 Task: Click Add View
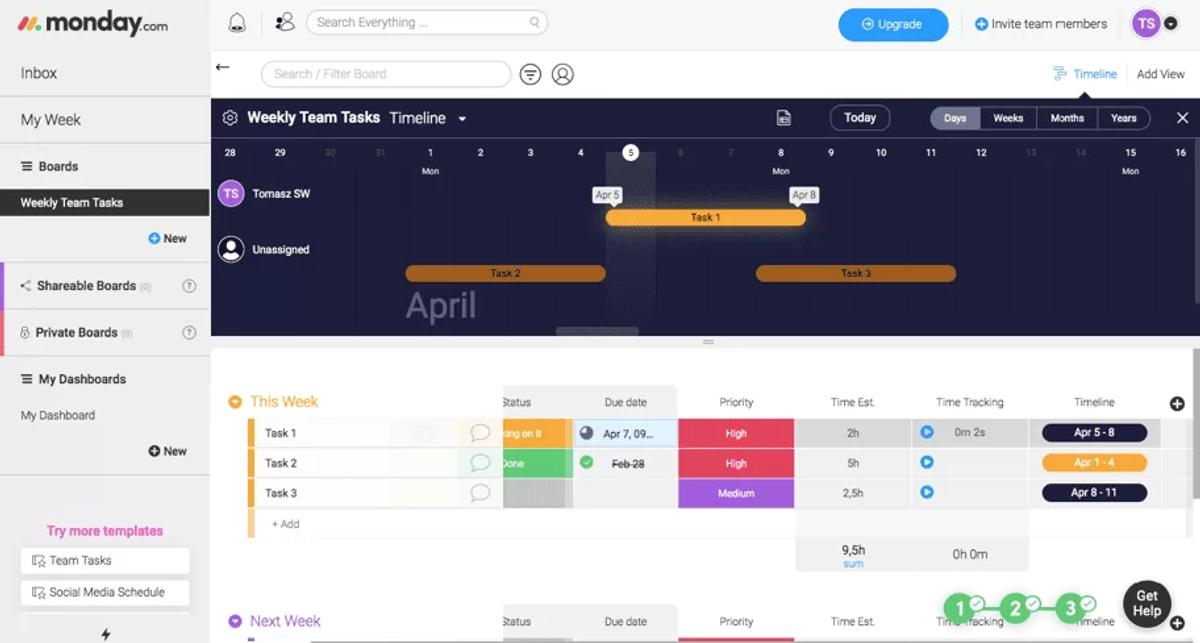point(1161,74)
